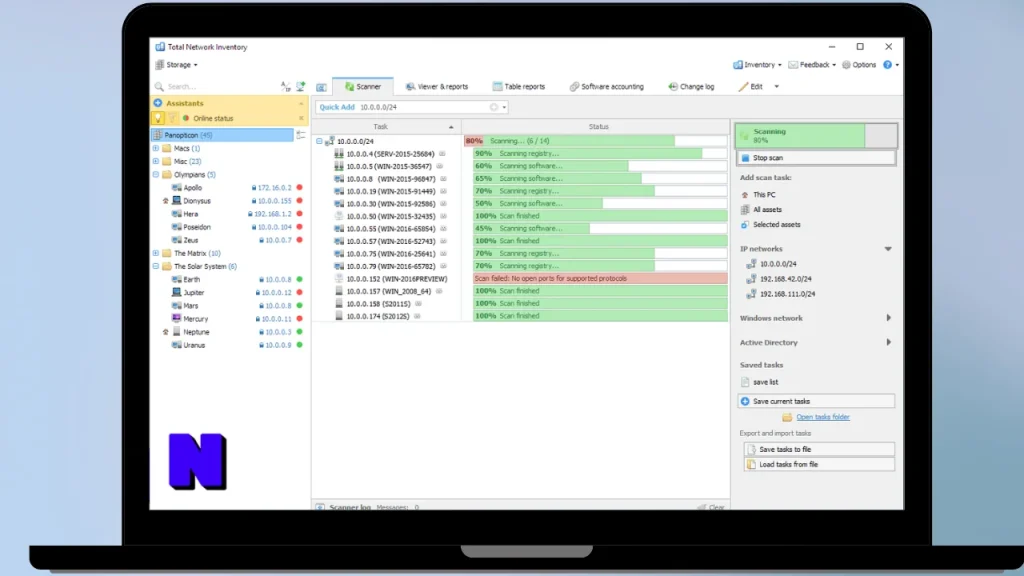Collapse the Olympians folder
Image resolution: width=1024 pixels, height=576 pixels.
pos(156,174)
